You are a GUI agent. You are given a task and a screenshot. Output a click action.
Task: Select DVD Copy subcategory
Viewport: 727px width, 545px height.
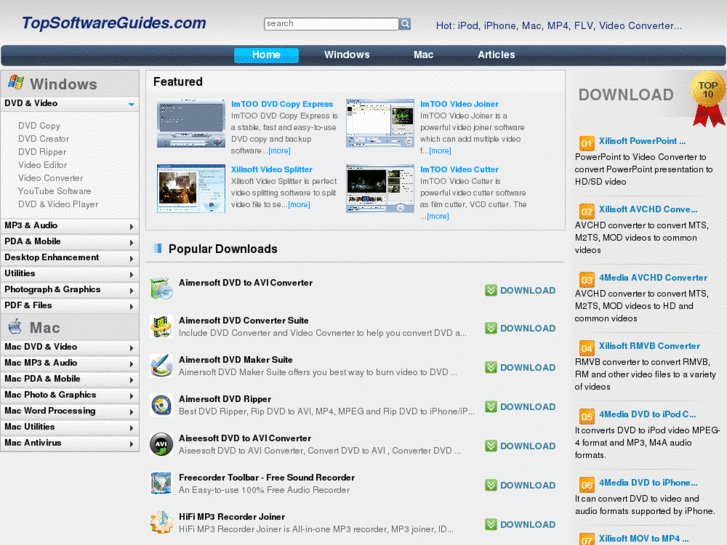point(39,126)
